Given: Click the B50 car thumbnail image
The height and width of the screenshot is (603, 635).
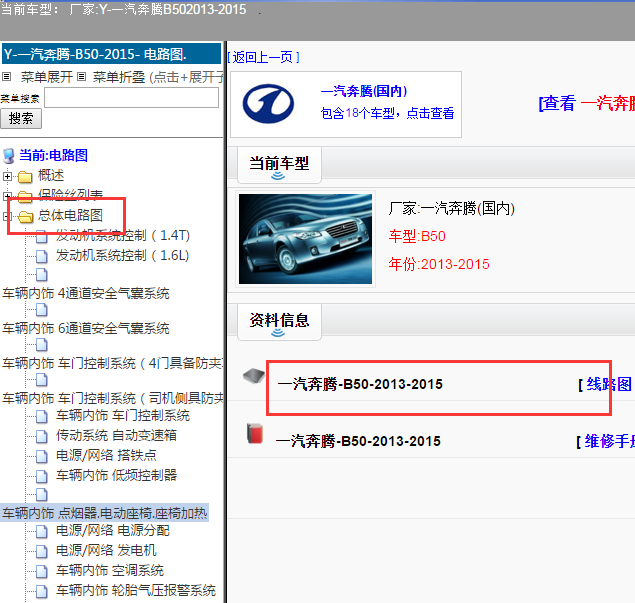Looking at the screenshot, I should (305, 239).
